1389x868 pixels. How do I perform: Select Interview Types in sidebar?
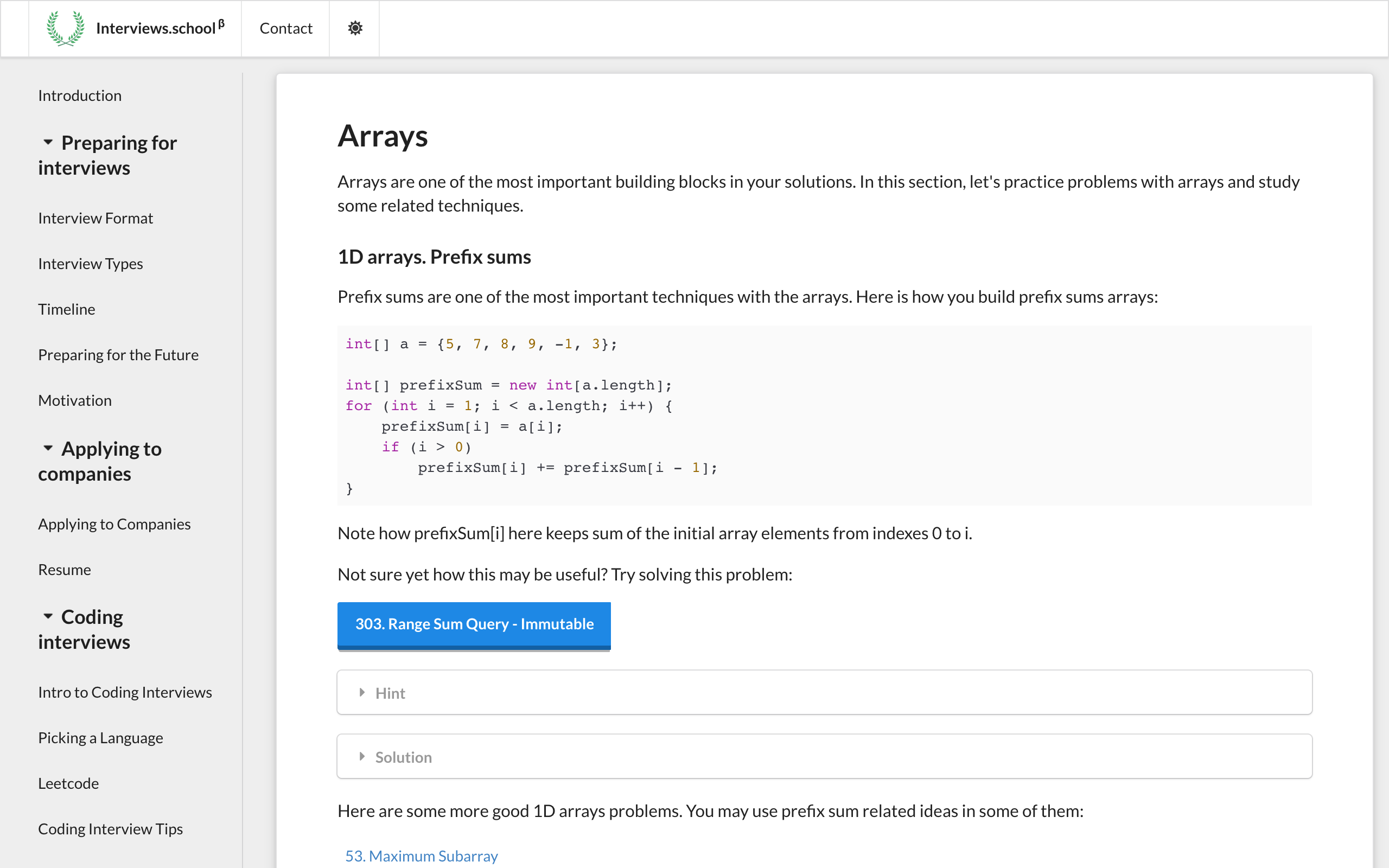pyautogui.click(x=90, y=264)
